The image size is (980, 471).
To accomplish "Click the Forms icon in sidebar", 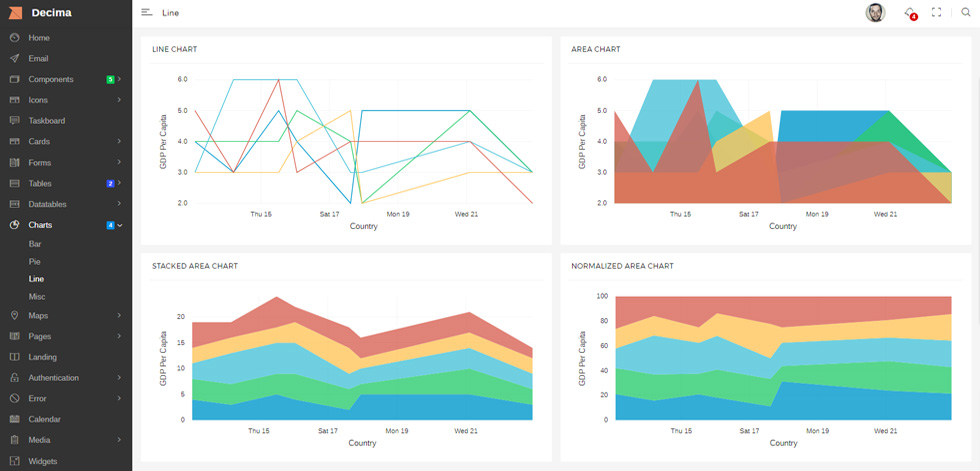I will [15, 162].
